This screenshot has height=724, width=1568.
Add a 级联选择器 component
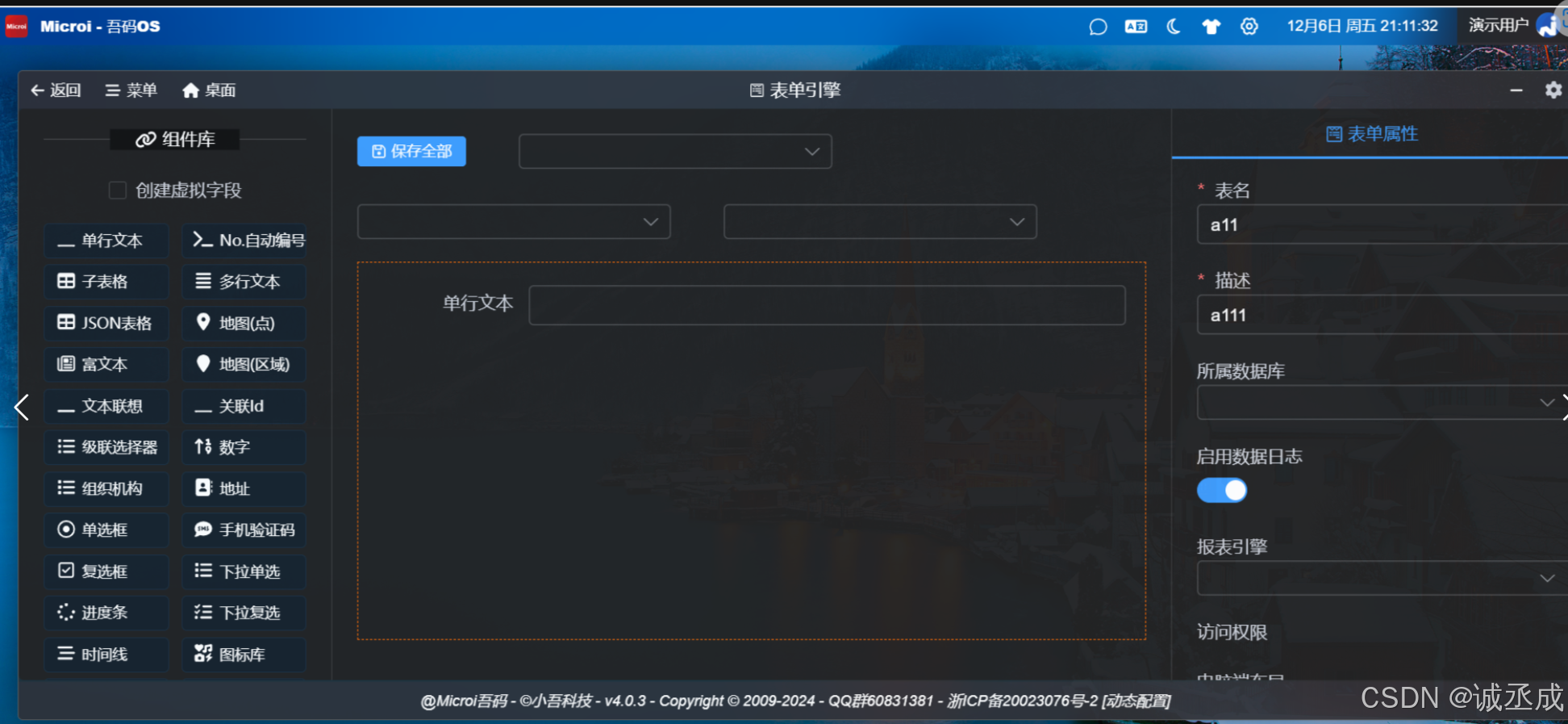tap(106, 447)
